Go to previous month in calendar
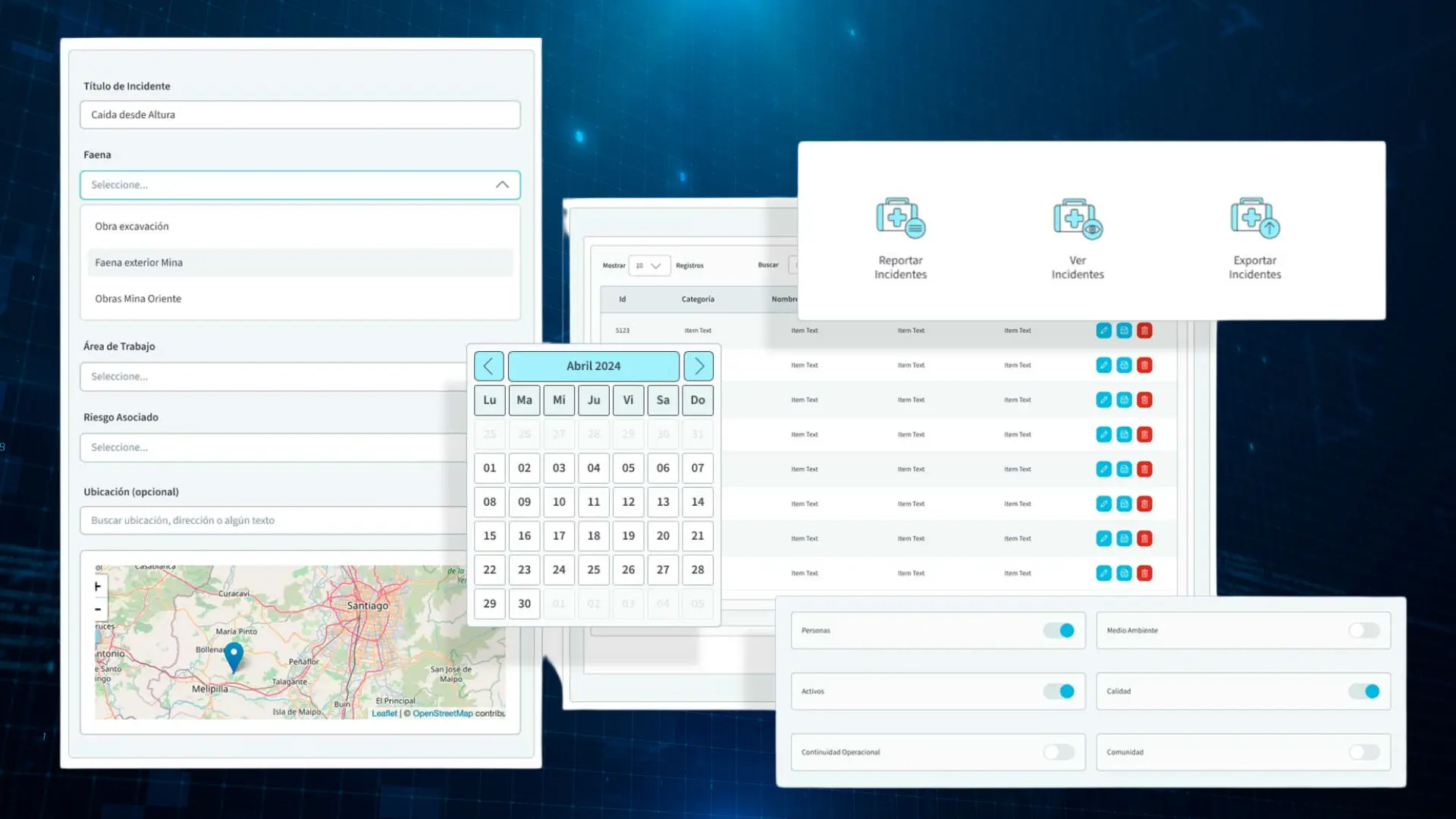The width and height of the screenshot is (1456, 819). [489, 366]
